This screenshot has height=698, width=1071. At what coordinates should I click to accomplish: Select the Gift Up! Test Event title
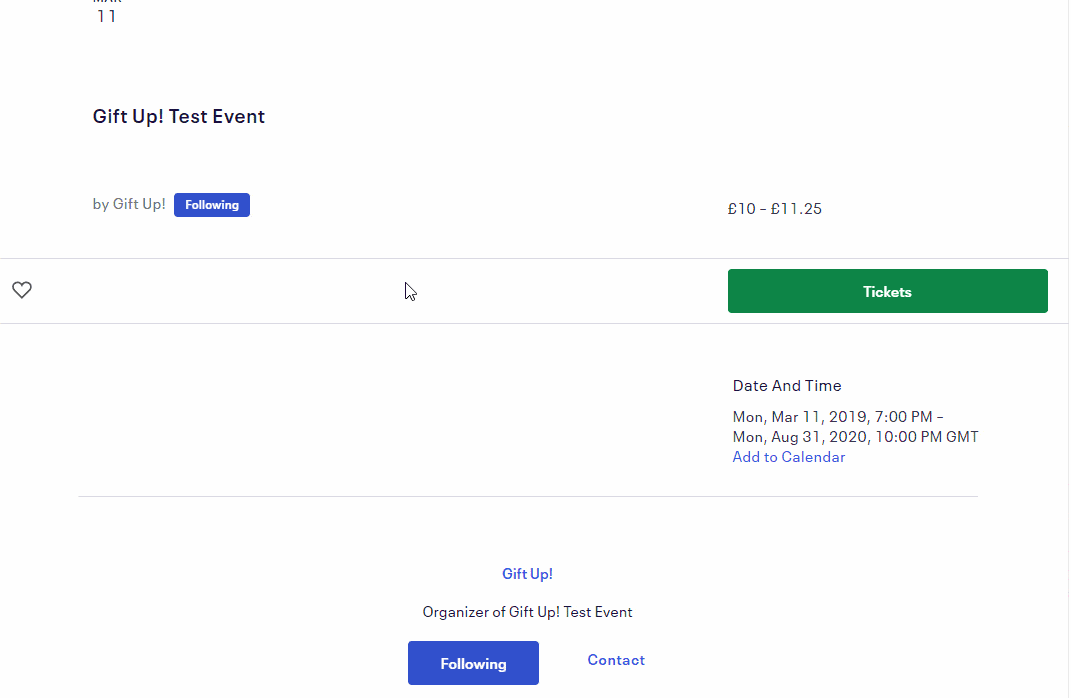(x=179, y=116)
